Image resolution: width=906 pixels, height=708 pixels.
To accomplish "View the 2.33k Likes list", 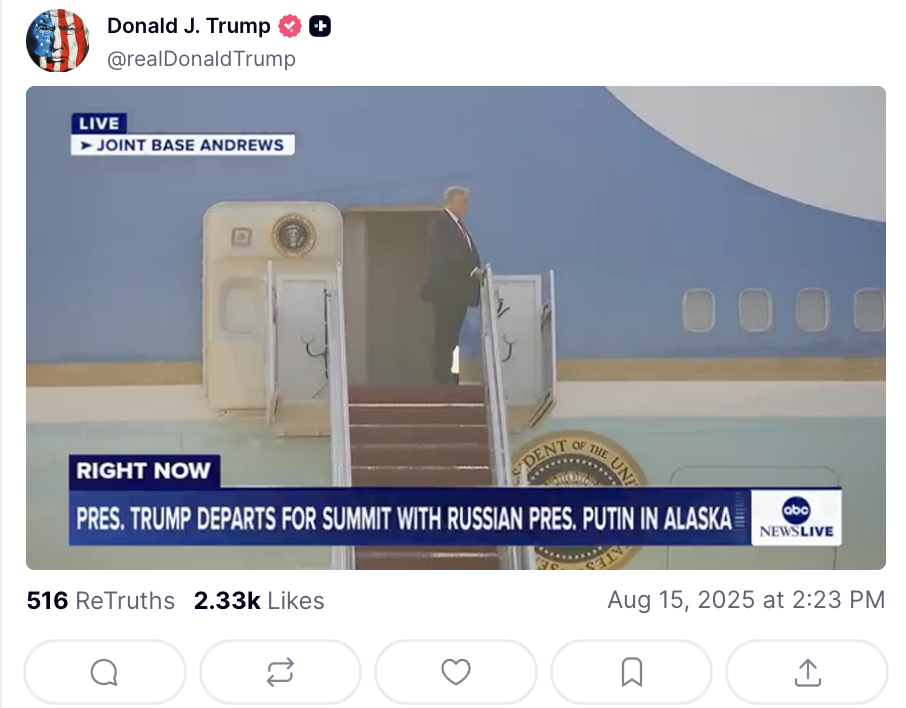I will 259,600.
